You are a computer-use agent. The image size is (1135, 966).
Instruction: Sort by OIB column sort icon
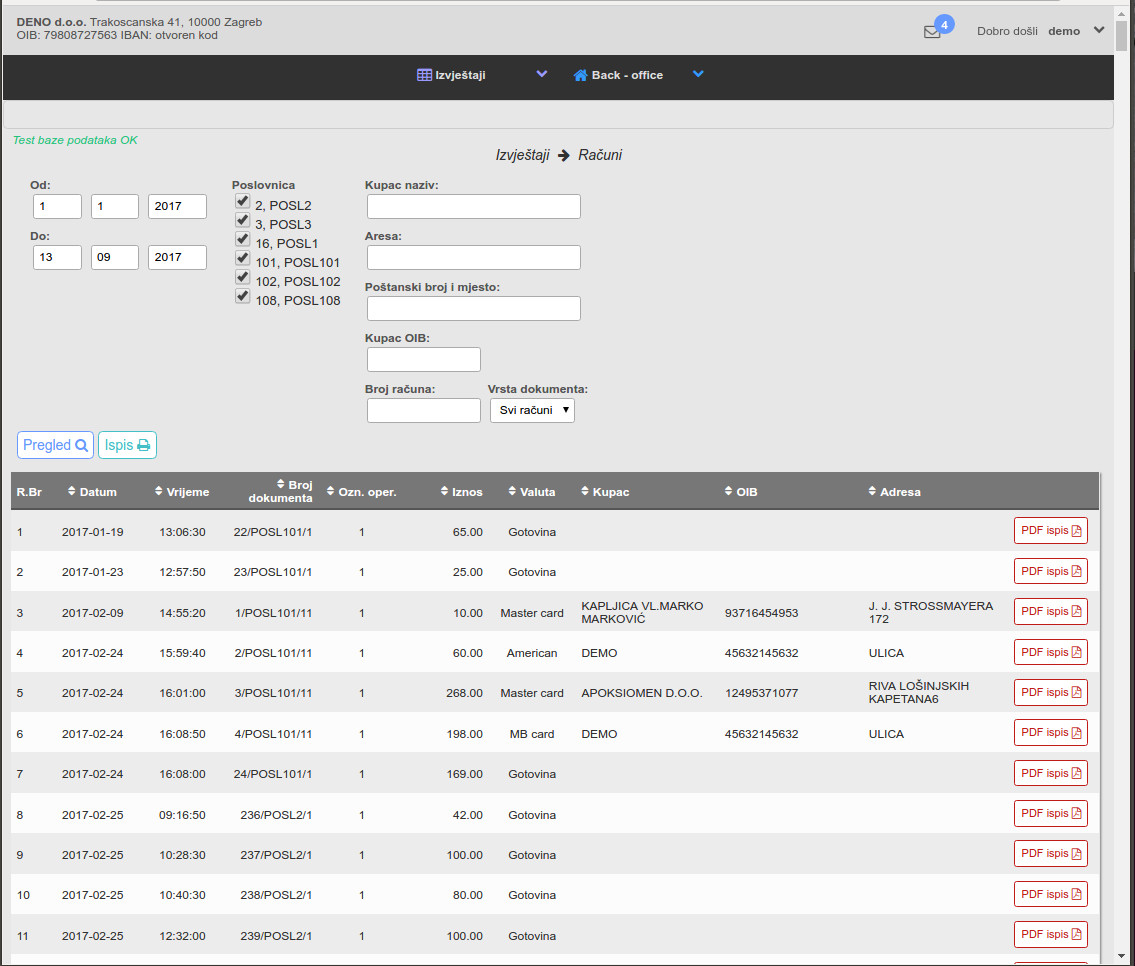tap(727, 492)
